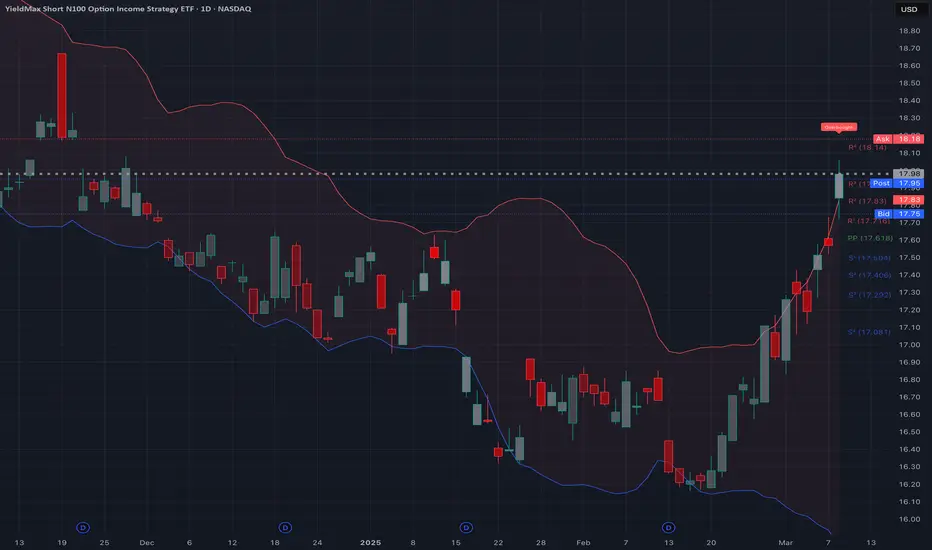Click the red 17.83 price tag
Image resolution: width=932 pixels, height=550 pixels.
coord(908,200)
